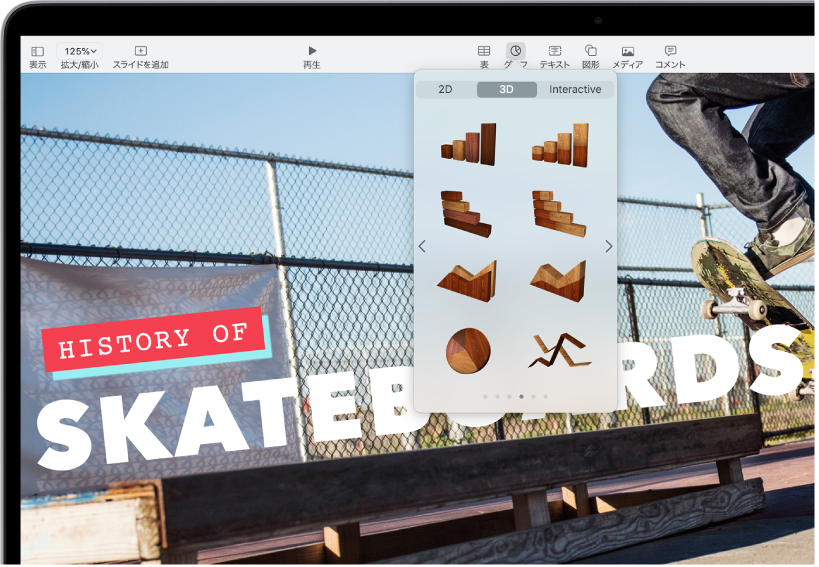819x567 pixels.
Task: Click the chart (グラフ) toolbar icon
Action: pos(516,51)
